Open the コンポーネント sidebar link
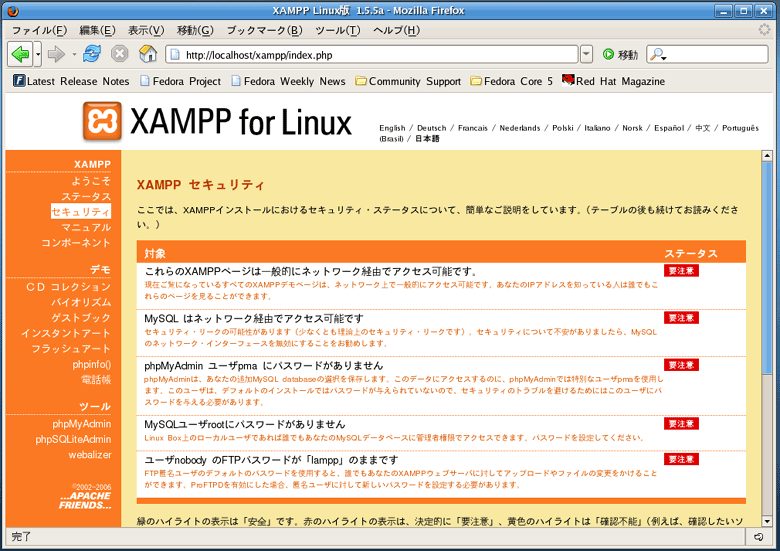The height and width of the screenshot is (551, 780). coord(76,243)
